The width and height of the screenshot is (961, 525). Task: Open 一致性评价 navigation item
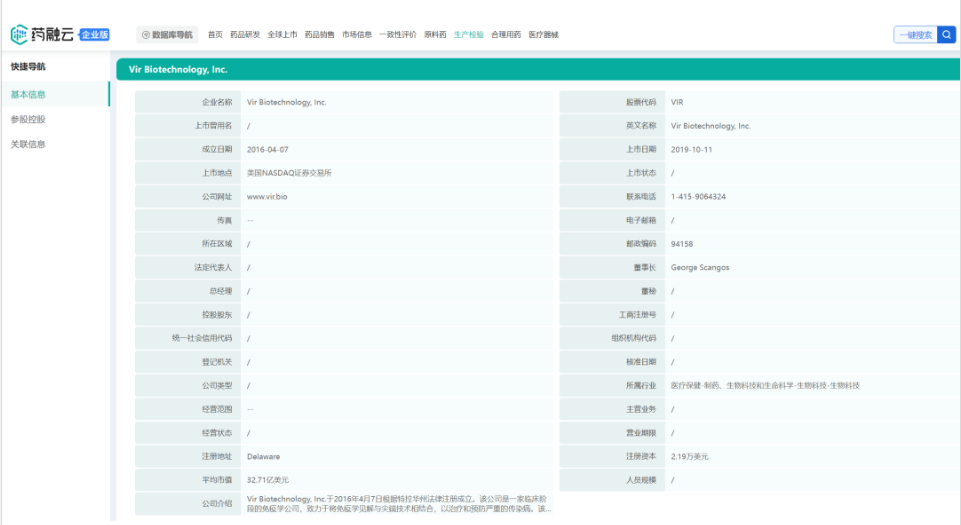(x=398, y=35)
